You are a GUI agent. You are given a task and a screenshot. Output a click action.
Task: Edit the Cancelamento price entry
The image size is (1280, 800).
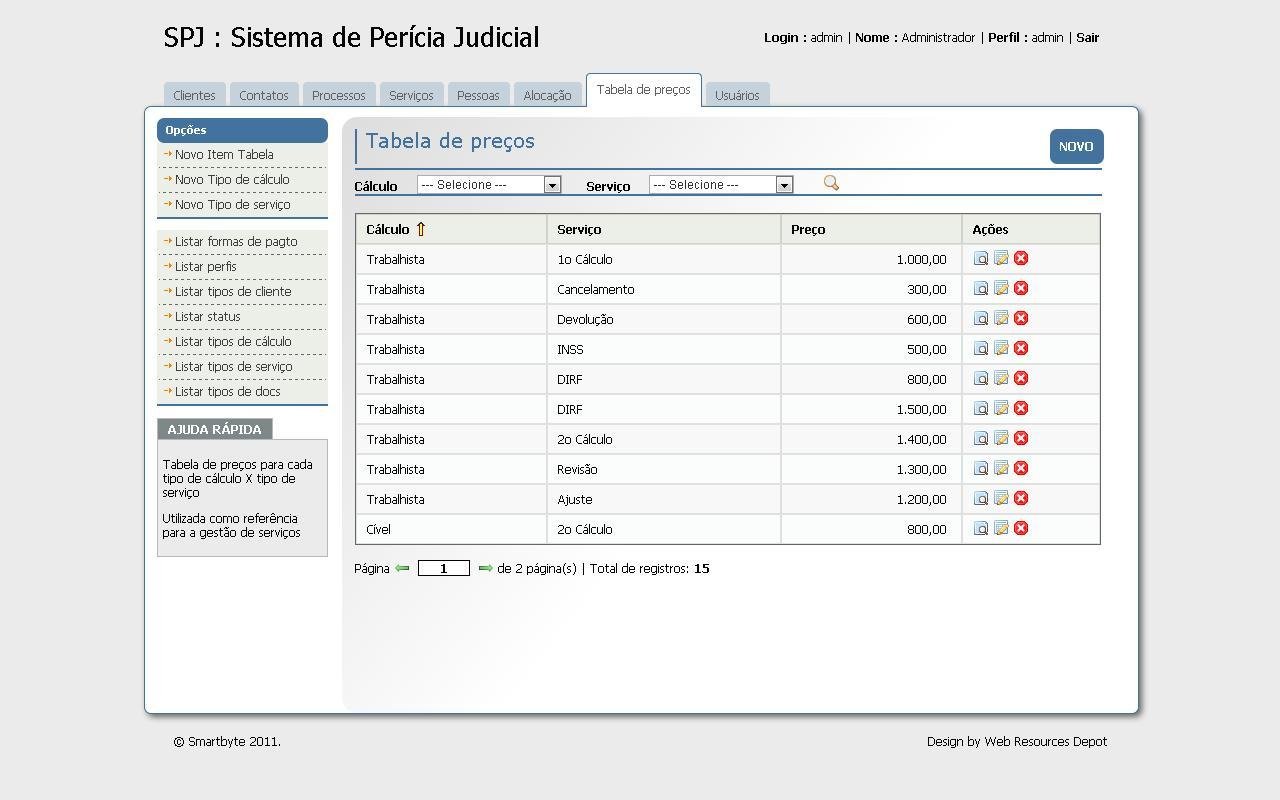point(1001,288)
